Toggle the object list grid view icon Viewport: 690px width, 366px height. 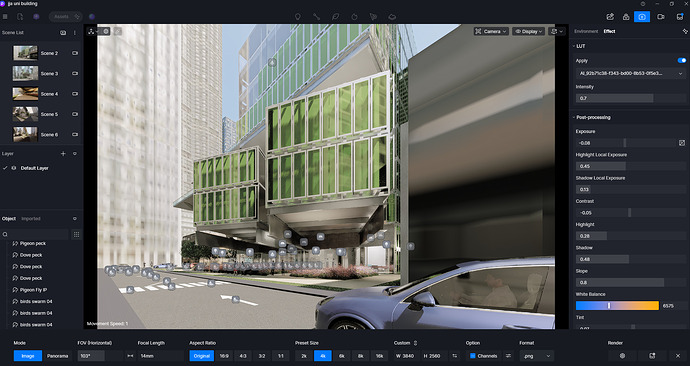click(76, 234)
